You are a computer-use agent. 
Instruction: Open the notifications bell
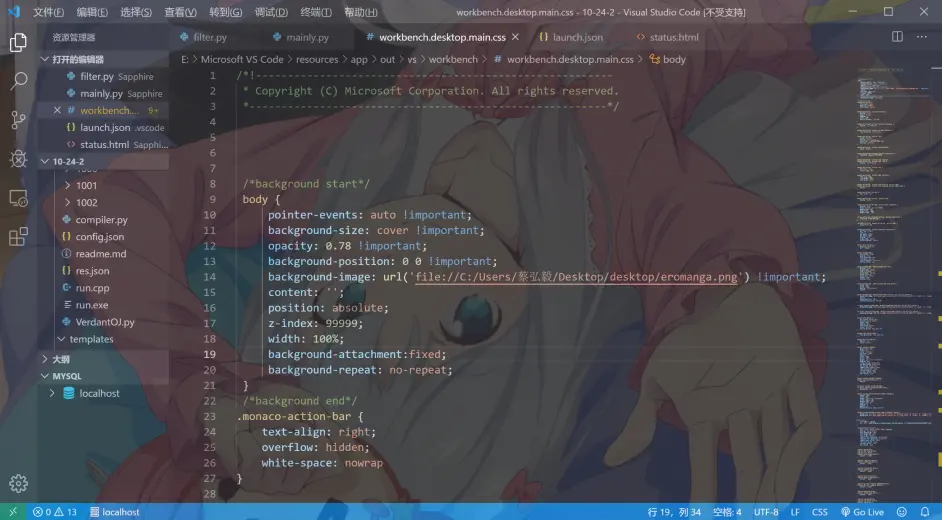(925, 512)
